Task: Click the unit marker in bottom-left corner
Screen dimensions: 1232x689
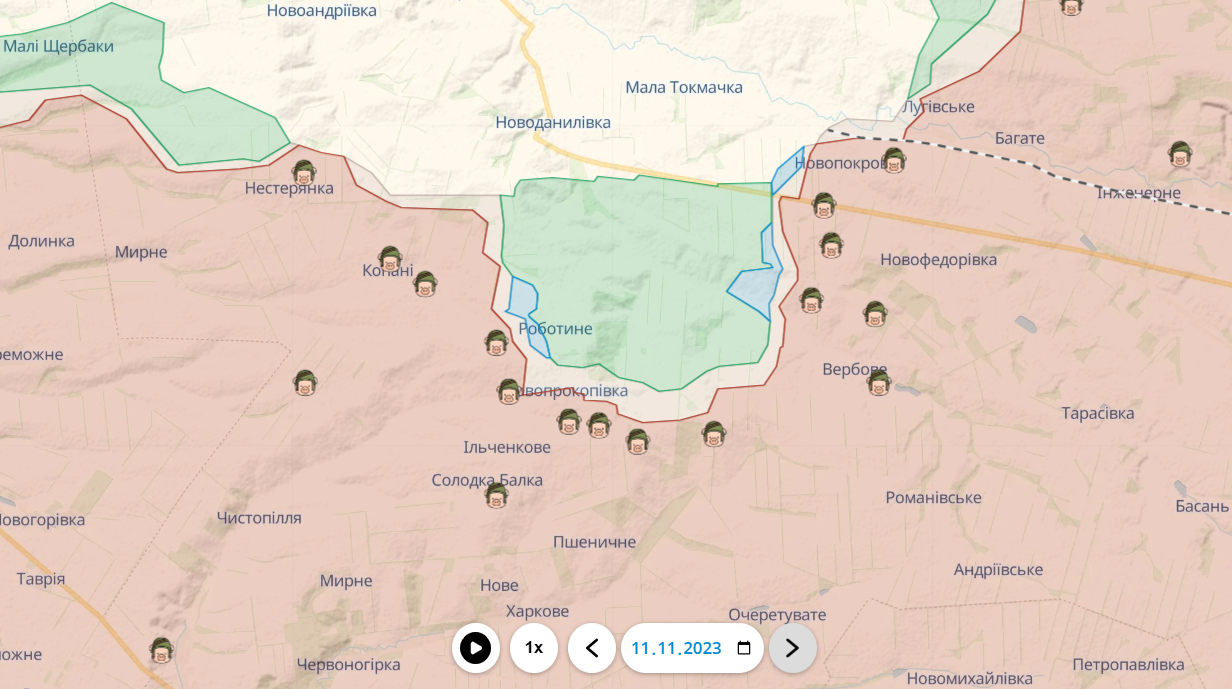Action: pos(161,650)
